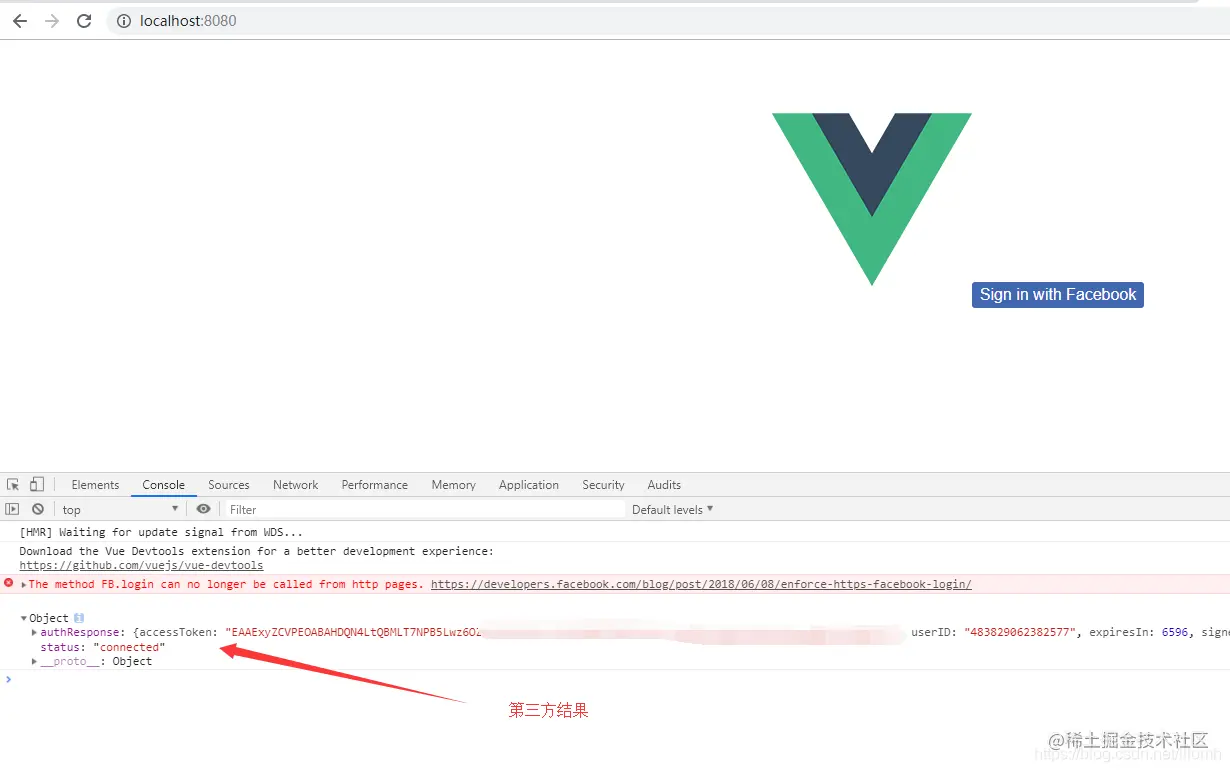Open the top context dropdown
The height and width of the screenshot is (772, 1230).
pos(120,509)
